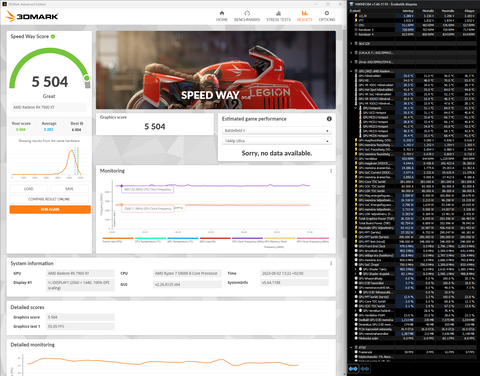
Task: Click the HWiNFO expand columns arrows button
Action: (x=353, y=369)
